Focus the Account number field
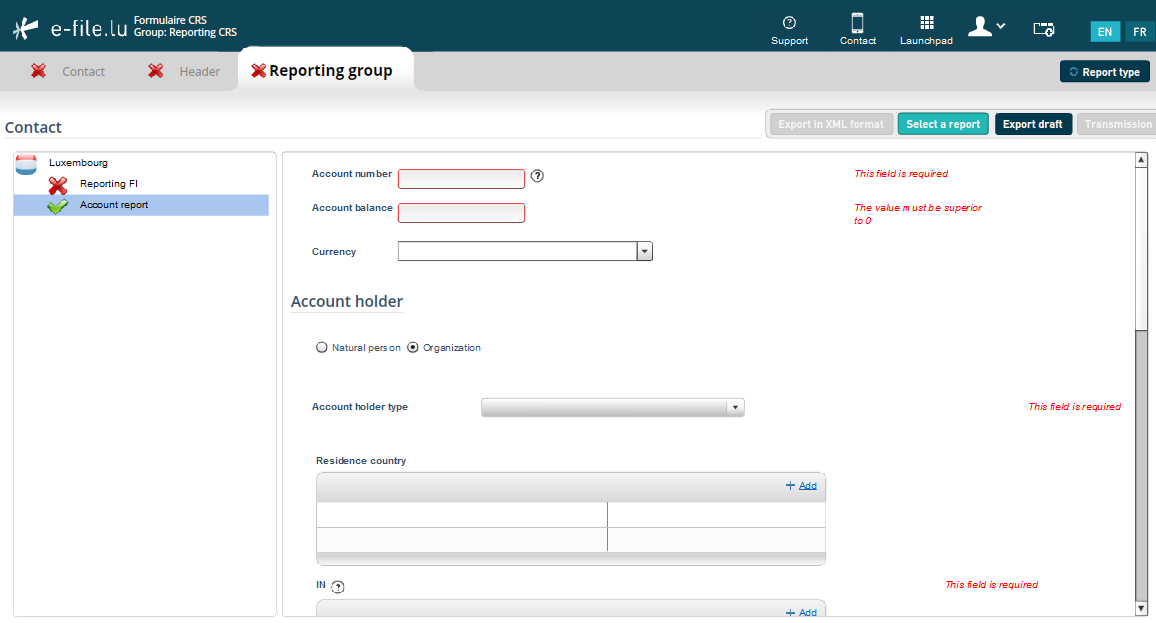1156x623 pixels. point(462,178)
